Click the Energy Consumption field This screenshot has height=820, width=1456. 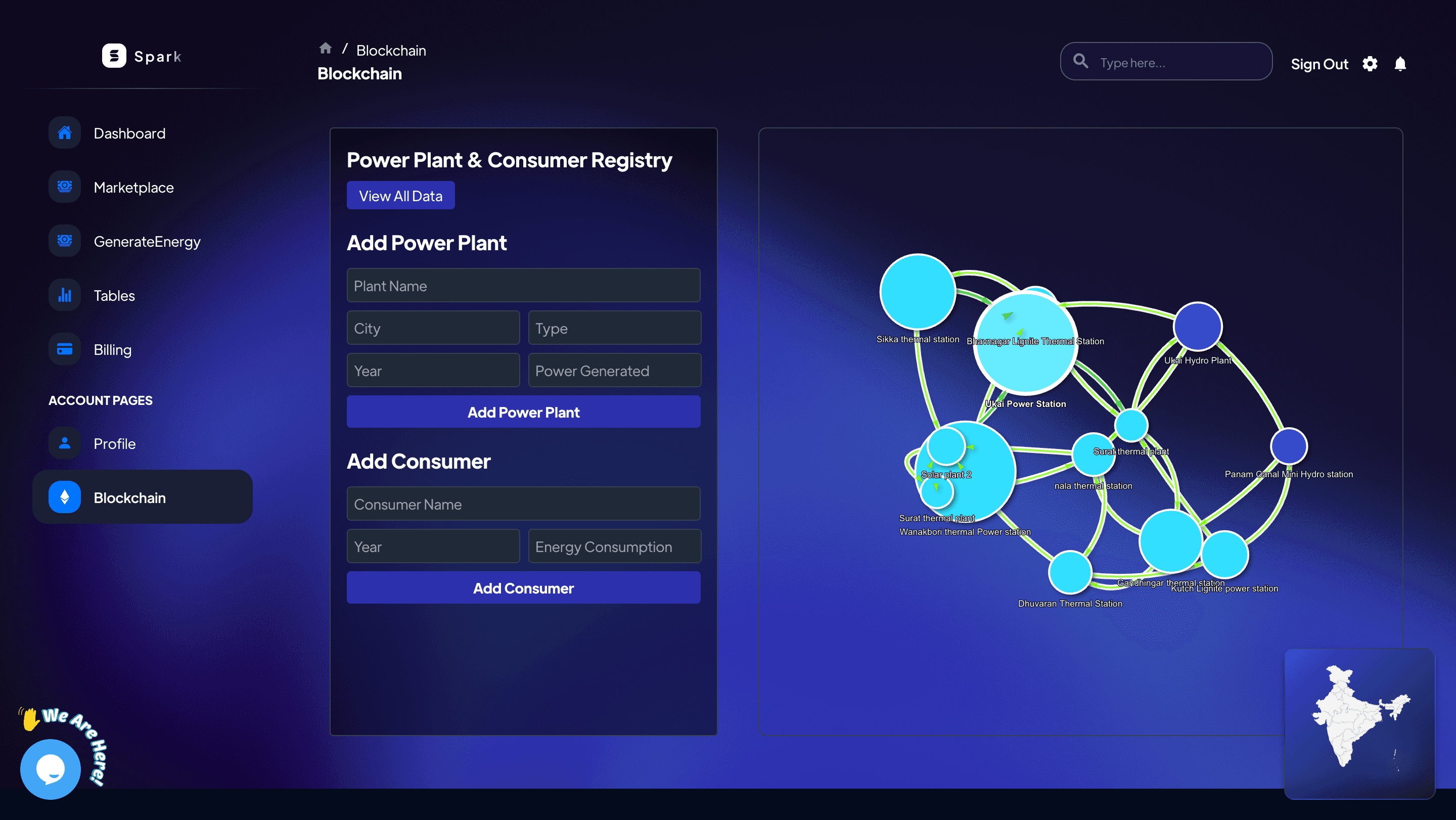pyautogui.click(x=614, y=546)
